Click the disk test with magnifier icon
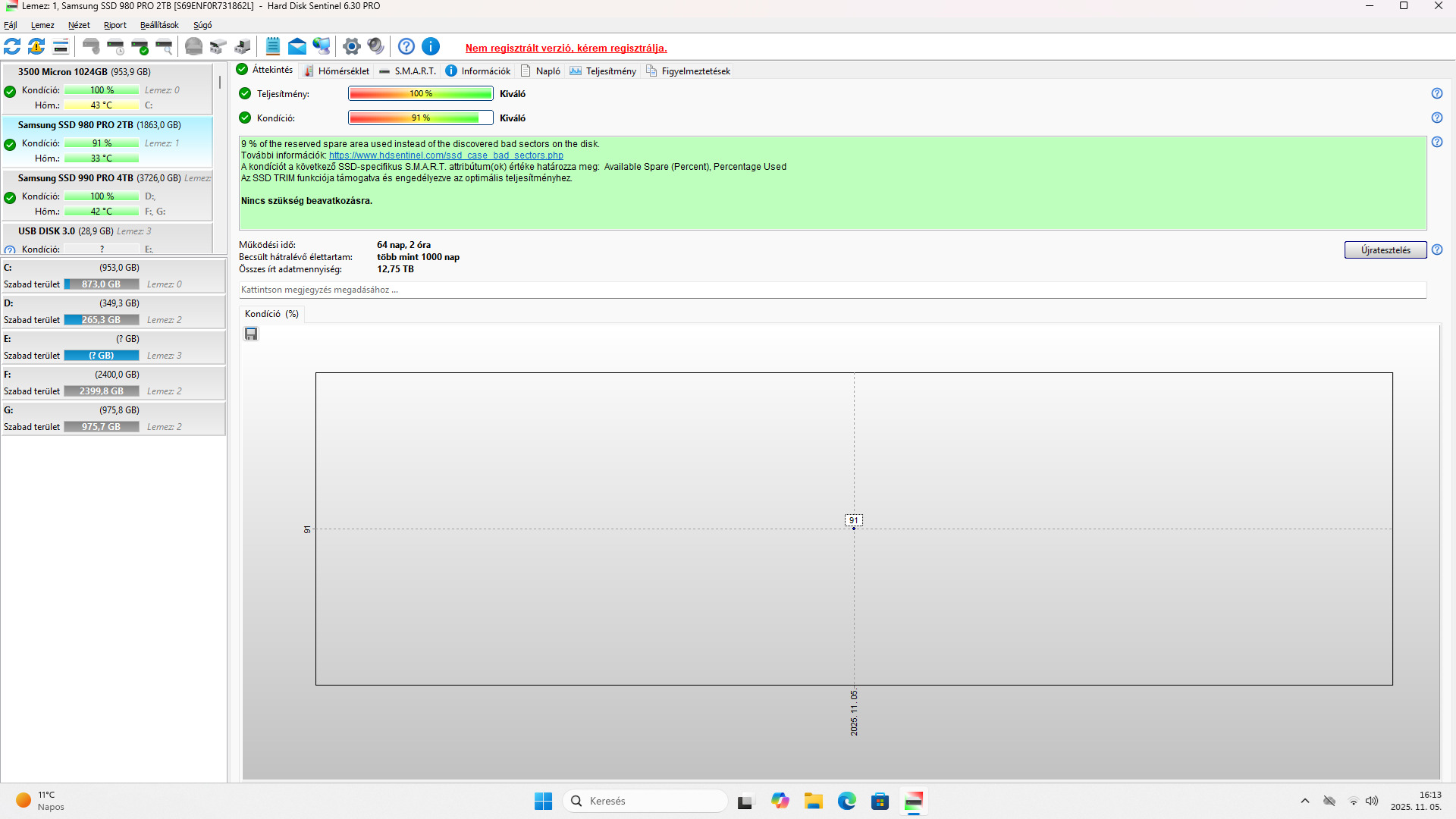The width and height of the screenshot is (1456, 819). (164, 47)
